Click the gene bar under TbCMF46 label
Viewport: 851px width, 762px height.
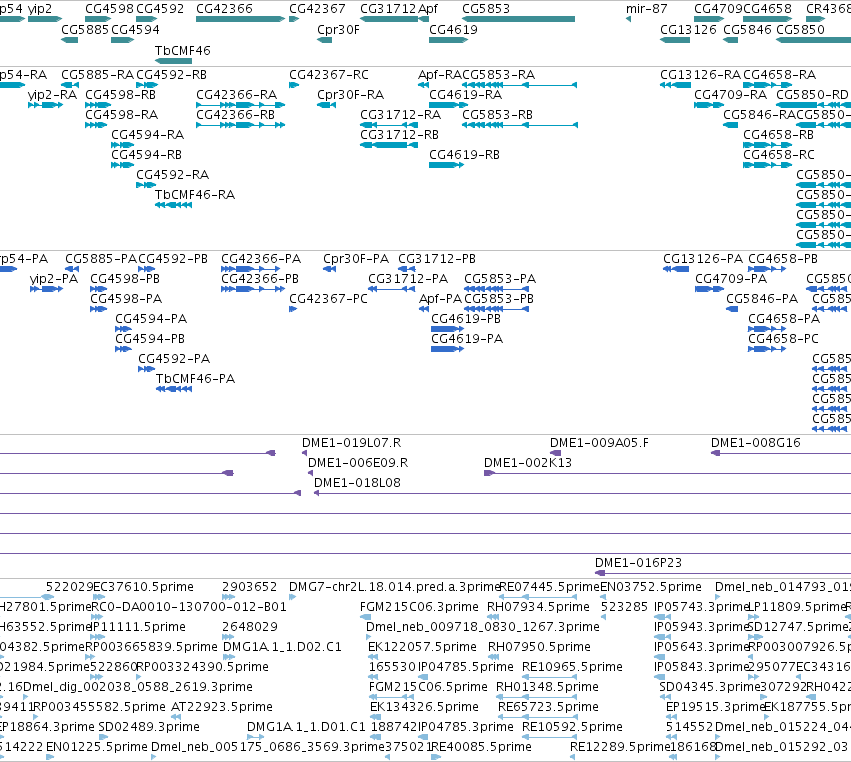tap(173, 61)
